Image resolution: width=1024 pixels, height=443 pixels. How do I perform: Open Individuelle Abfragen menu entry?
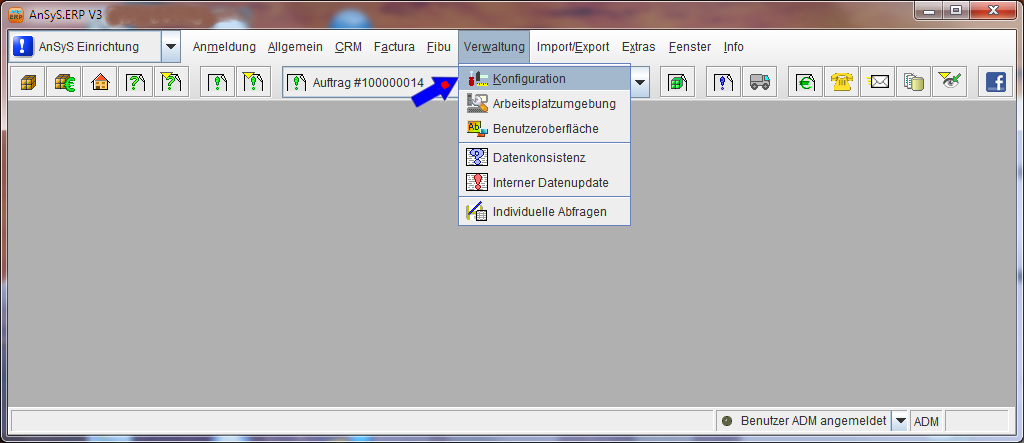tap(549, 211)
